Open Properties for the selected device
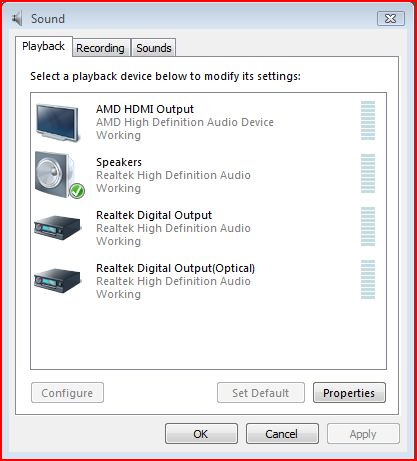Screen dimensions: 417x461 tap(349, 393)
